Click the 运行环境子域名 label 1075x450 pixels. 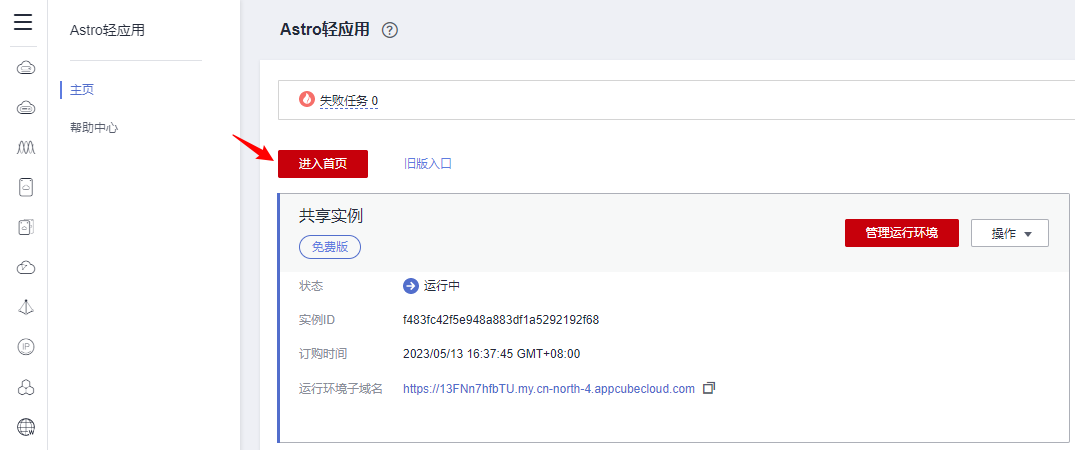click(341, 388)
